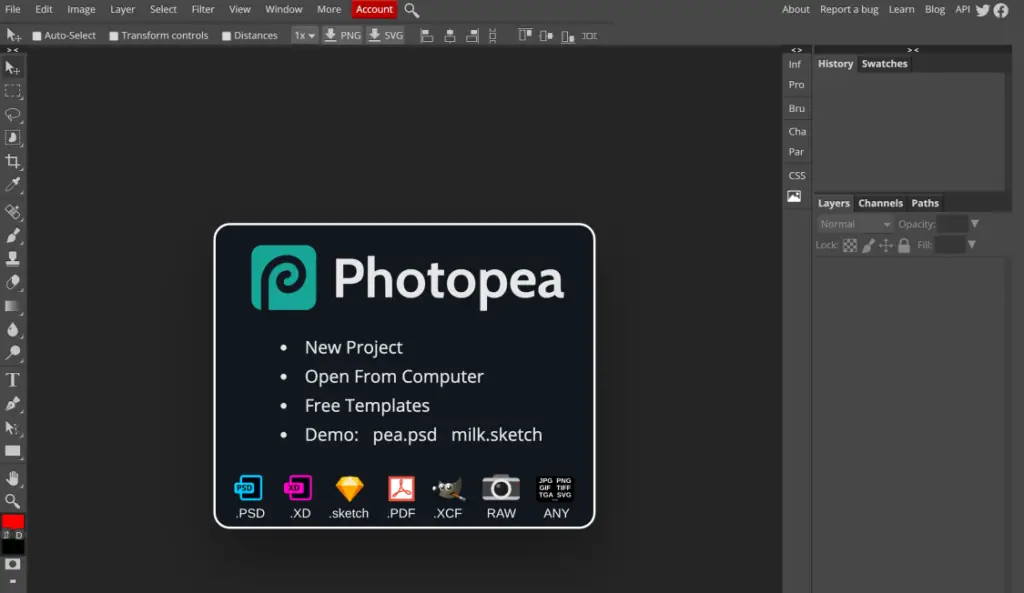The width and height of the screenshot is (1024, 593).
Task: Tick the Distances checkbox
Action: coord(227,36)
